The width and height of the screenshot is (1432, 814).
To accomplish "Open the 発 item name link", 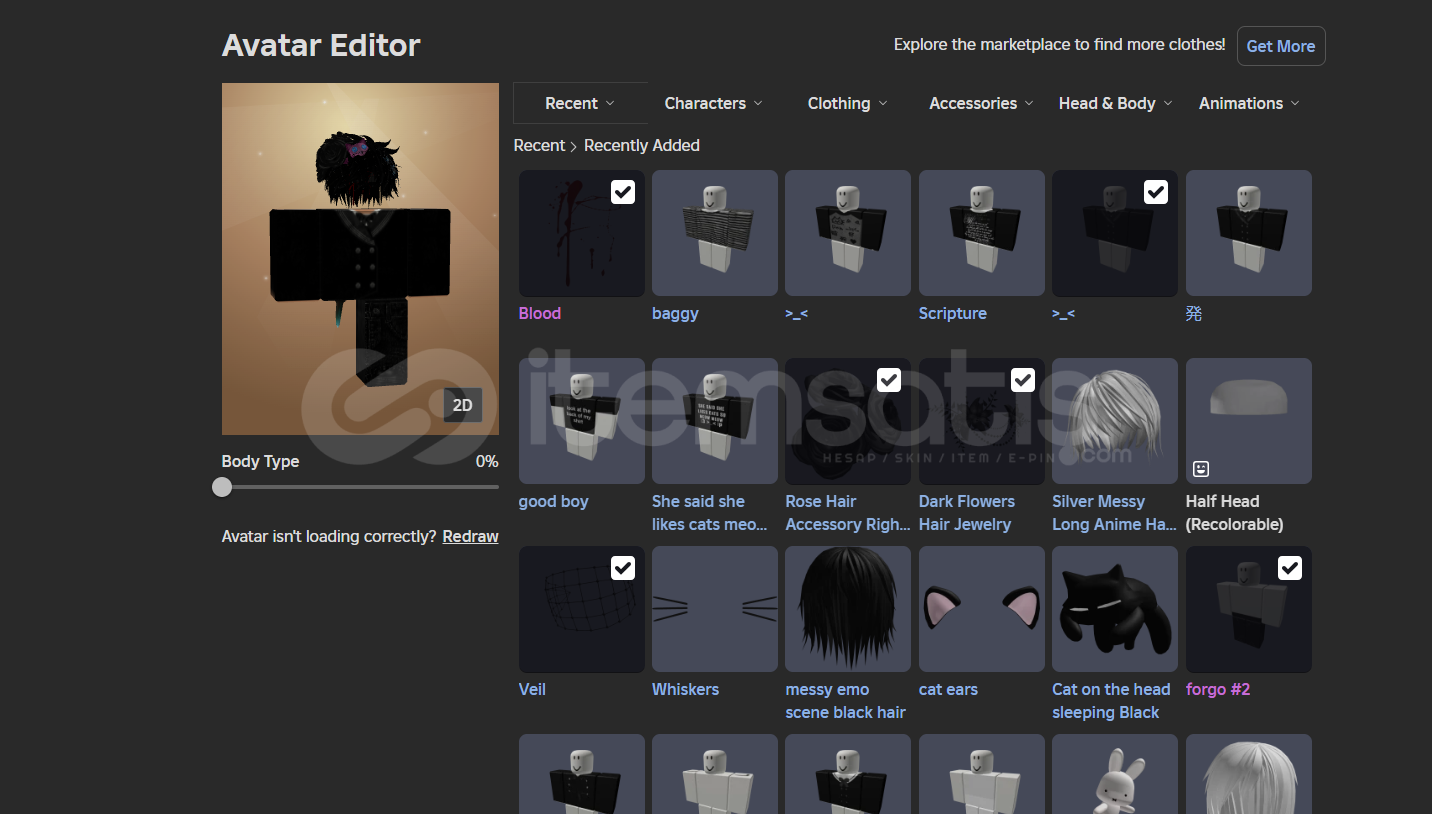I will coord(1194,313).
